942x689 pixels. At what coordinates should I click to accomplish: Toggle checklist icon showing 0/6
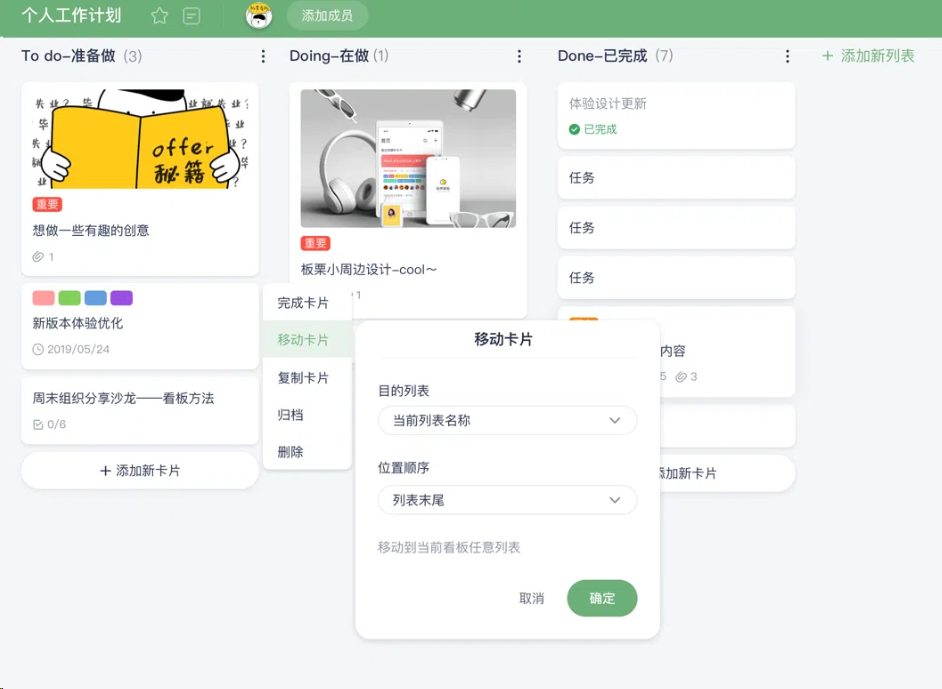click(x=38, y=425)
